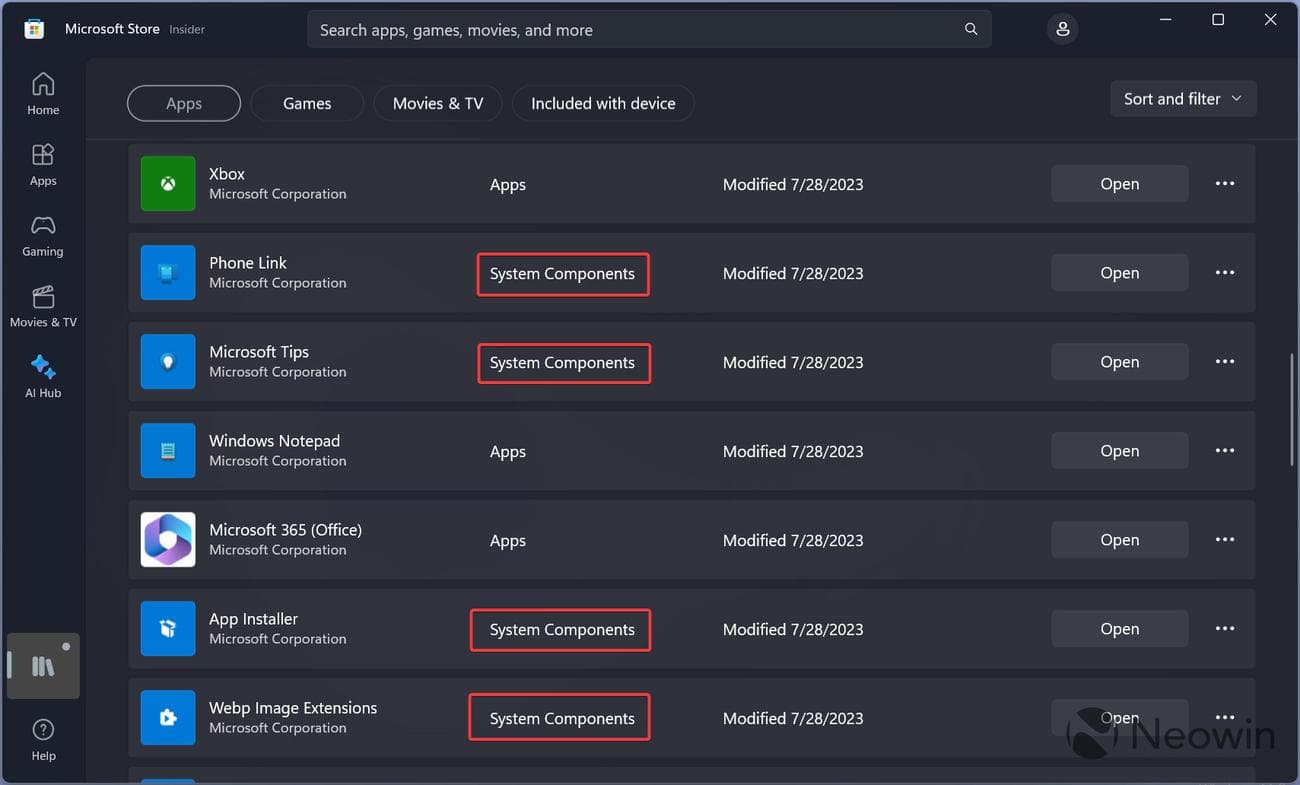Viewport: 1300px width, 785px height.
Task: Go to Apps in left sidebar
Action: 43,164
